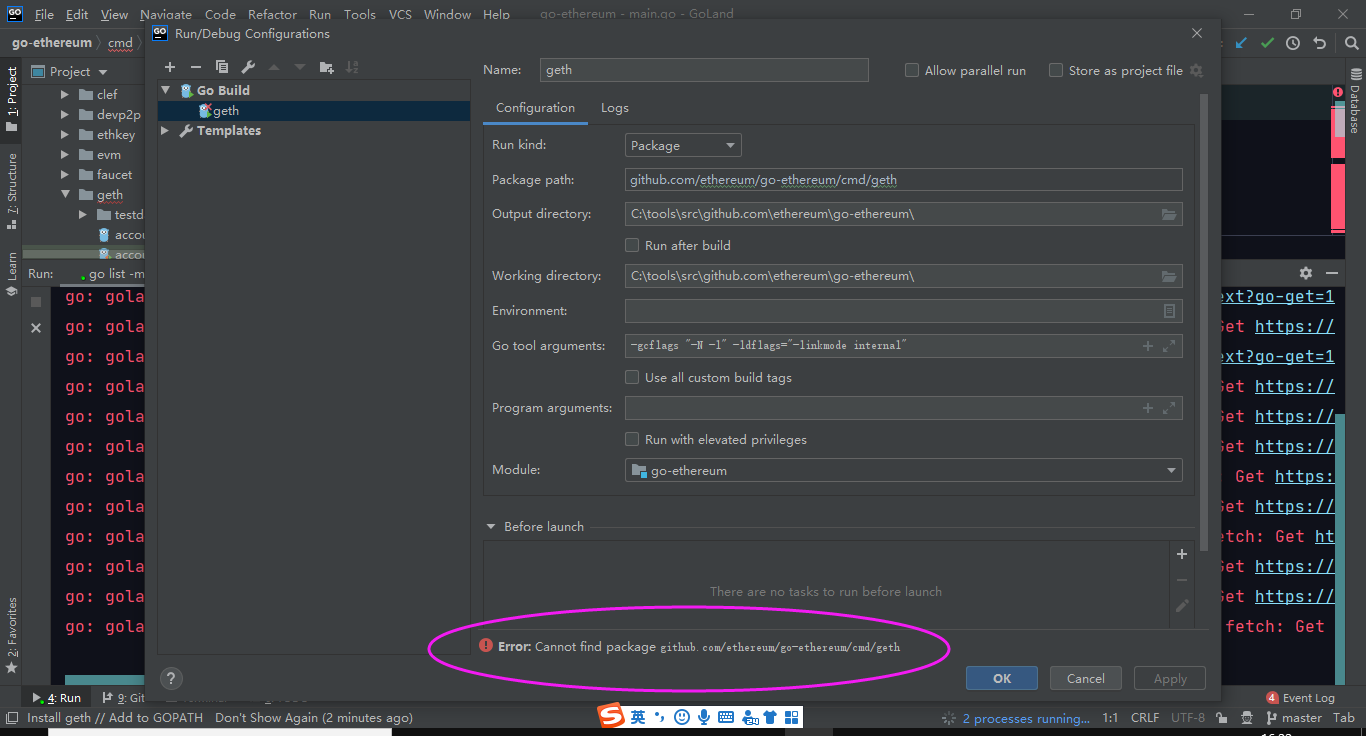The width and height of the screenshot is (1366, 736).
Task: Browse for the Working directory folder
Action: [1168, 276]
